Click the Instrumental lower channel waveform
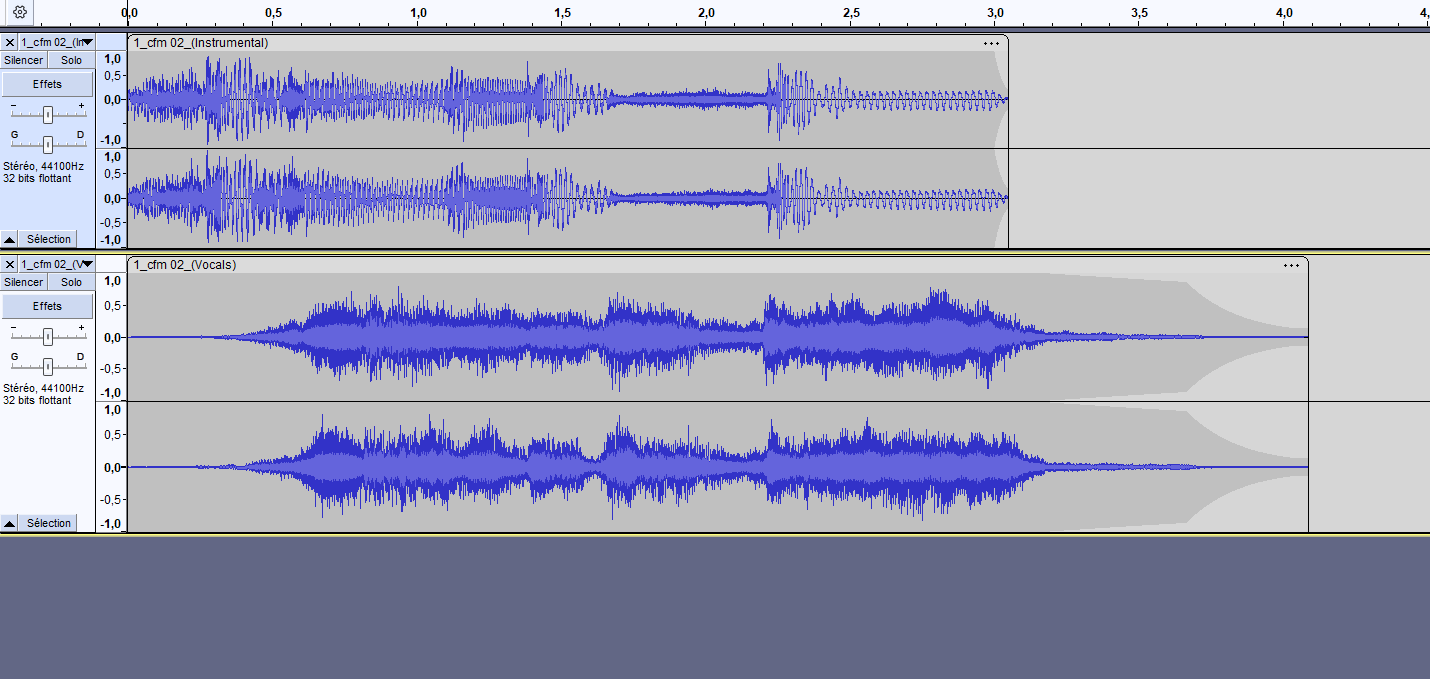Image resolution: width=1430 pixels, height=679 pixels. (568, 198)
